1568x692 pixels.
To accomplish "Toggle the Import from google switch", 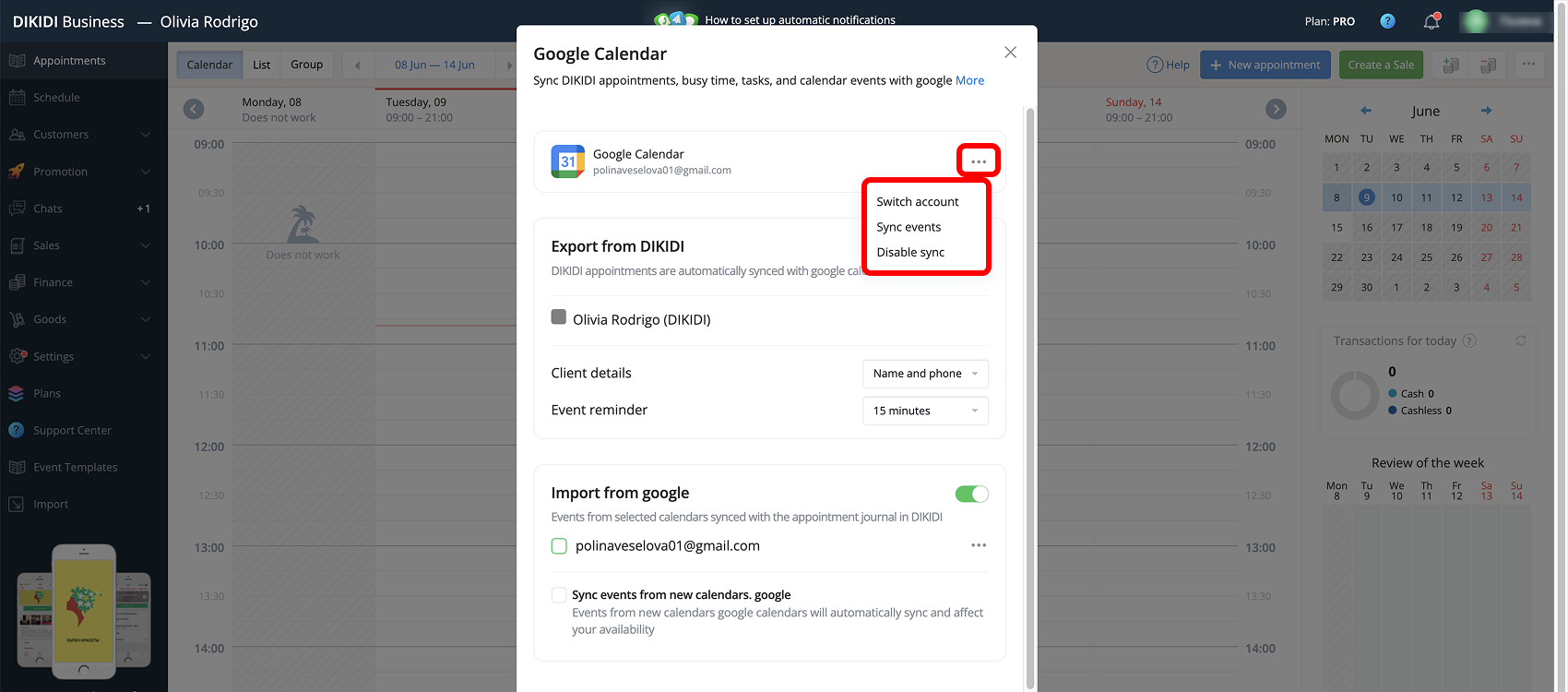I will (x=971, y=494).
